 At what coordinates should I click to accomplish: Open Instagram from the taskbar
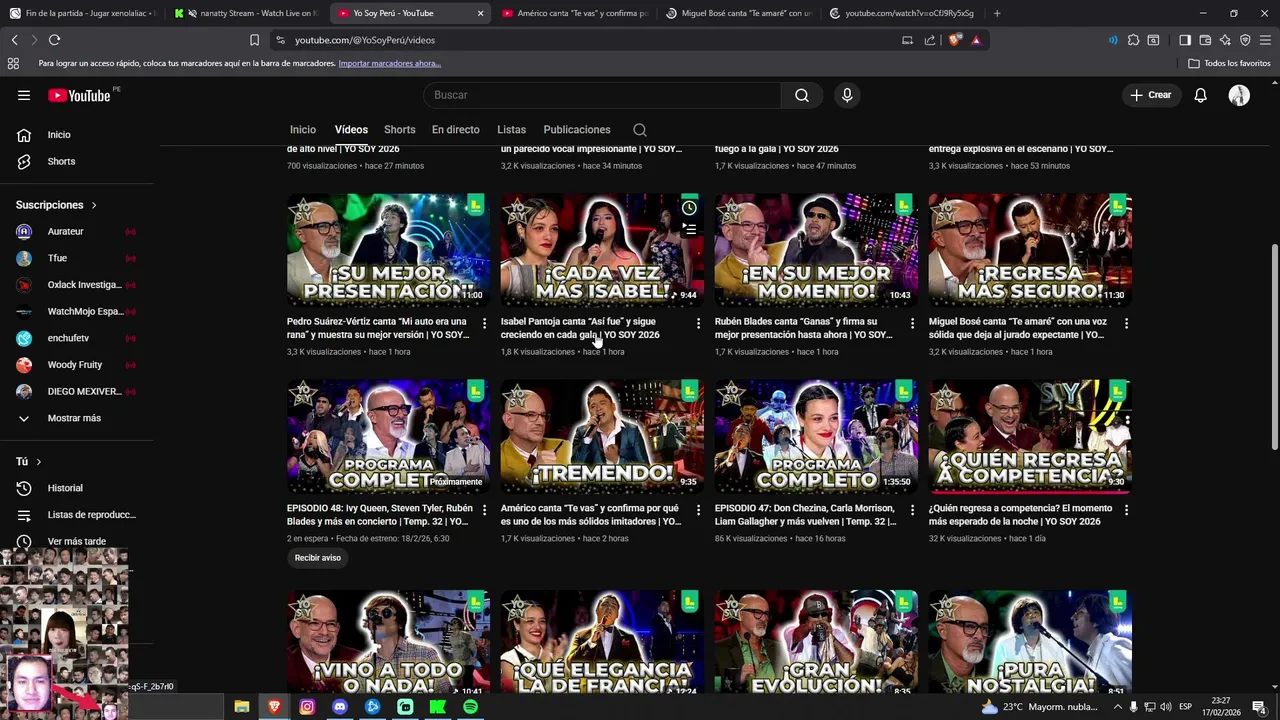307,707
